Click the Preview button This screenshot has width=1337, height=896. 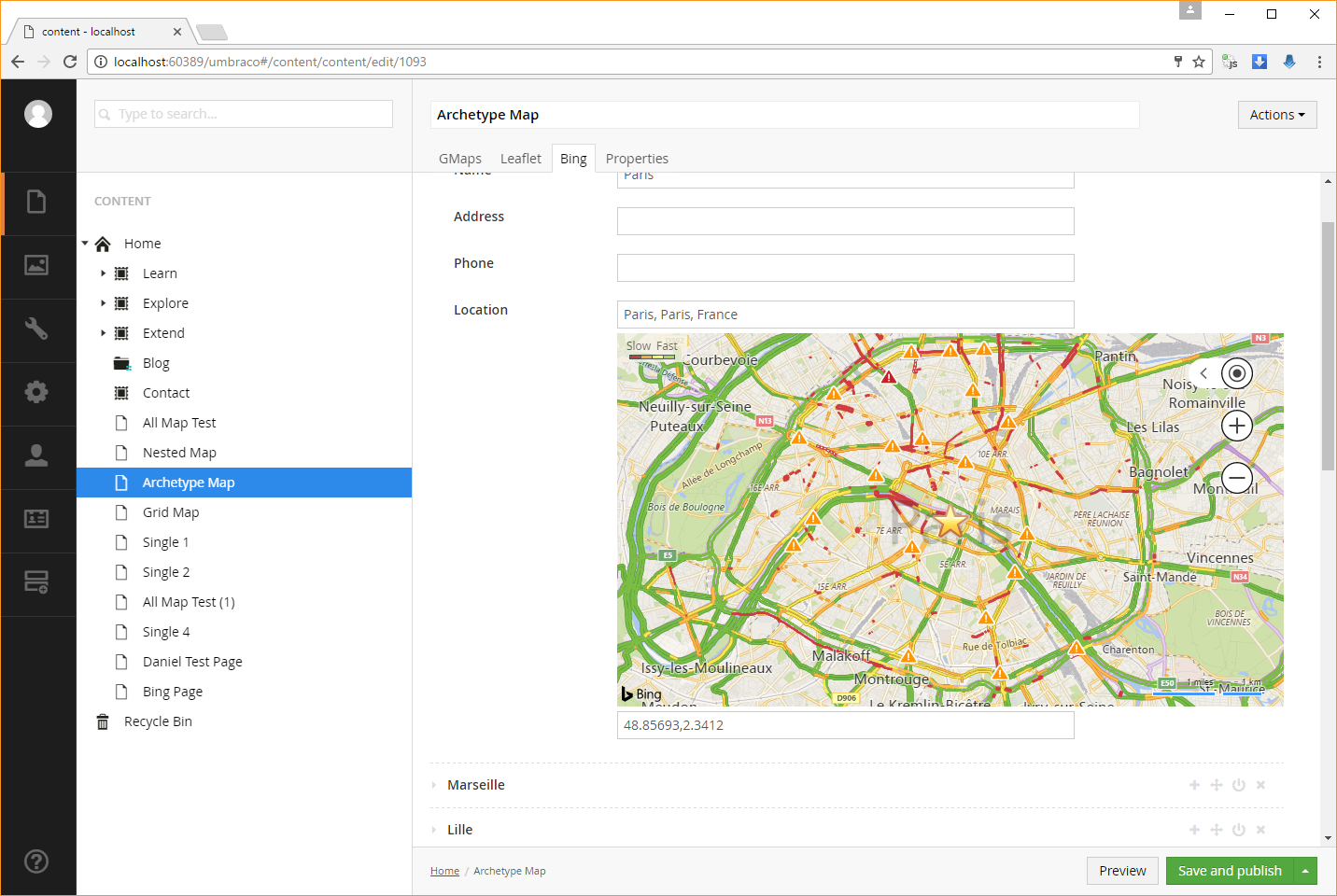(x=1122, y=871)
